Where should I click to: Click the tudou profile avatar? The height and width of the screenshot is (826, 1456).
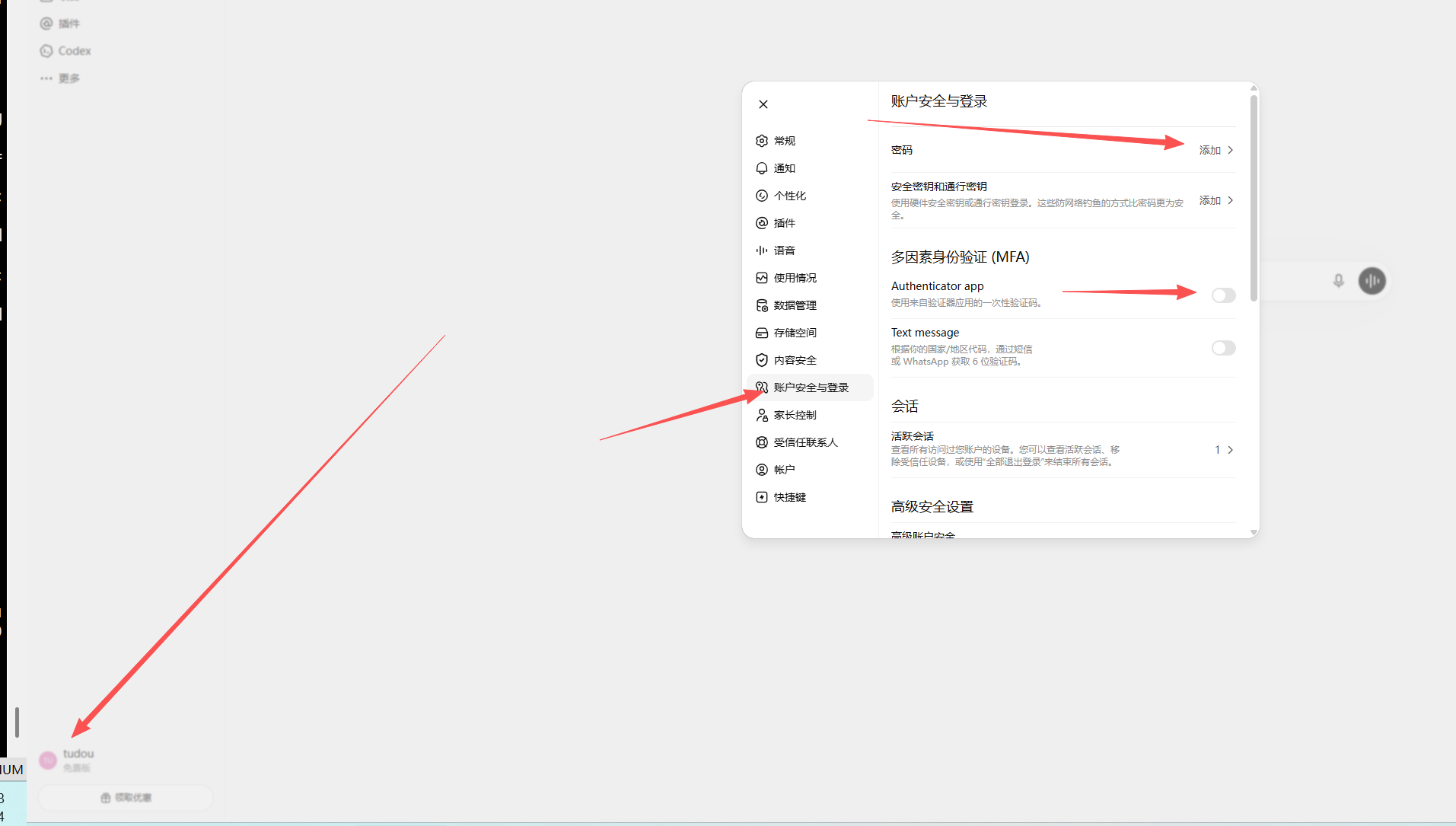[48, 760]
